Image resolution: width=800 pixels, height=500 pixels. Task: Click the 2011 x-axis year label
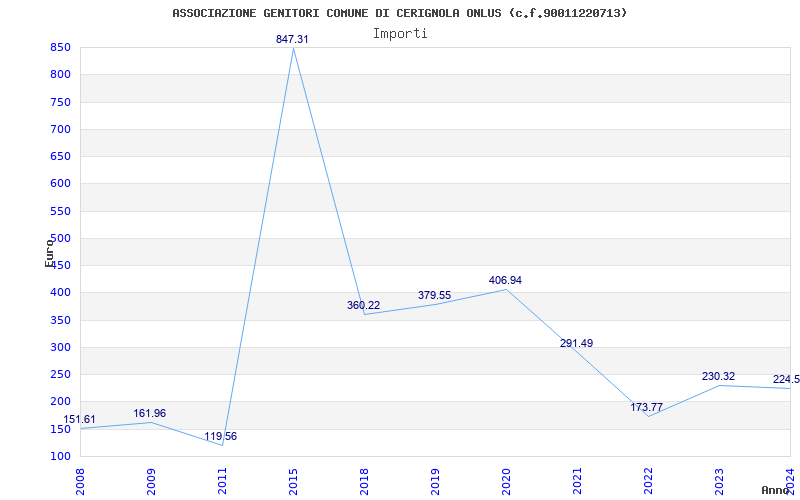pos(222,481)
